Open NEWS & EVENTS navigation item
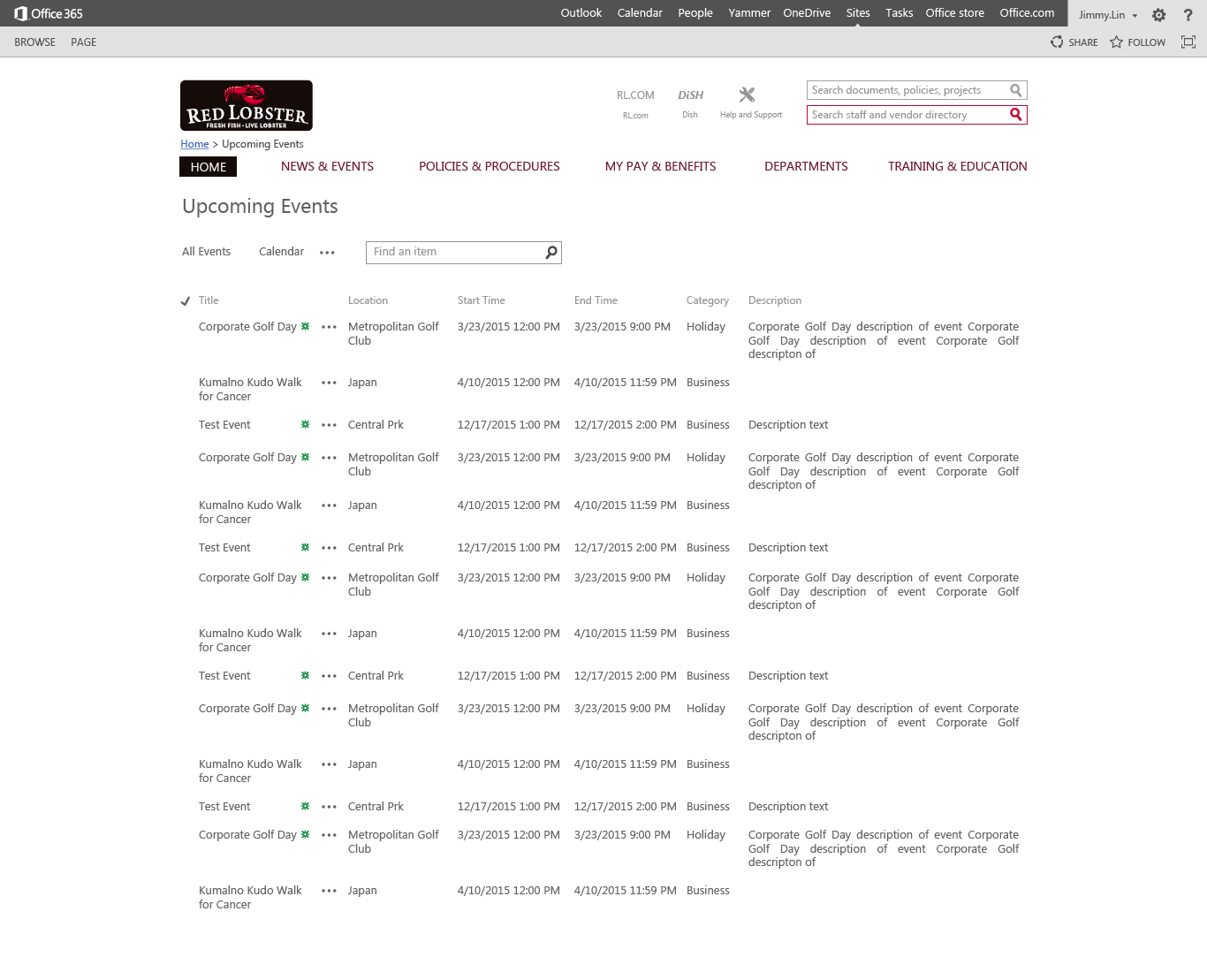Viewport: 1207px width, 980px height. pos(327,166)
